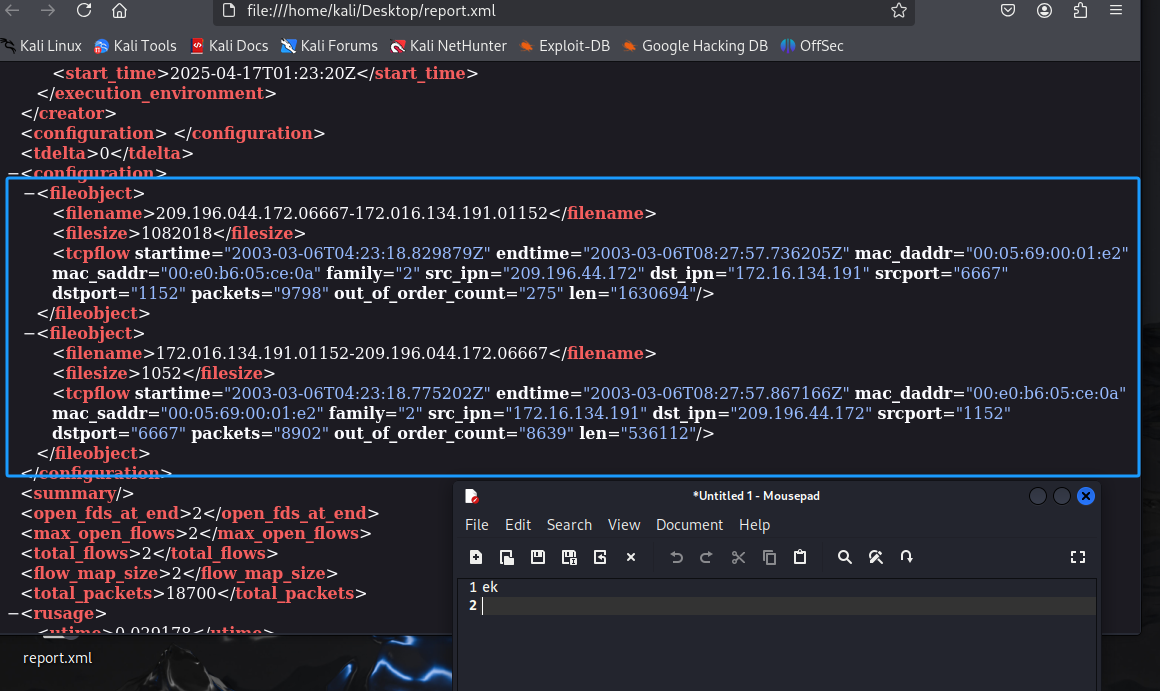The width and height of the screenshot is (1160, 691).
Task: Open the Kali NetHunter bookmark
Action: click(x=448, y=46)
